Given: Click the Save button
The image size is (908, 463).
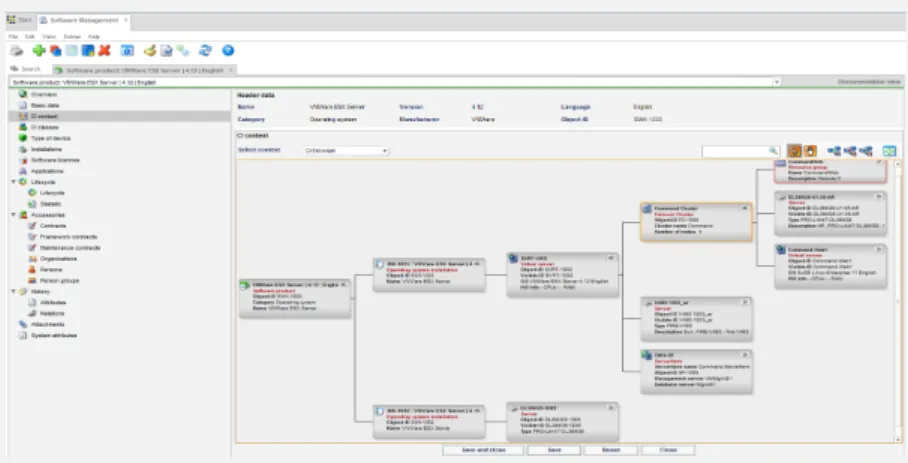Looking at the screenshot, I should (554, 450).
